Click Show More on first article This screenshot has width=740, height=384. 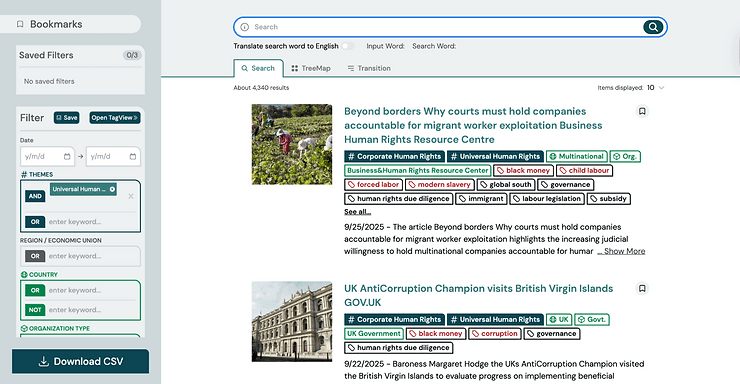coord(621,251)
